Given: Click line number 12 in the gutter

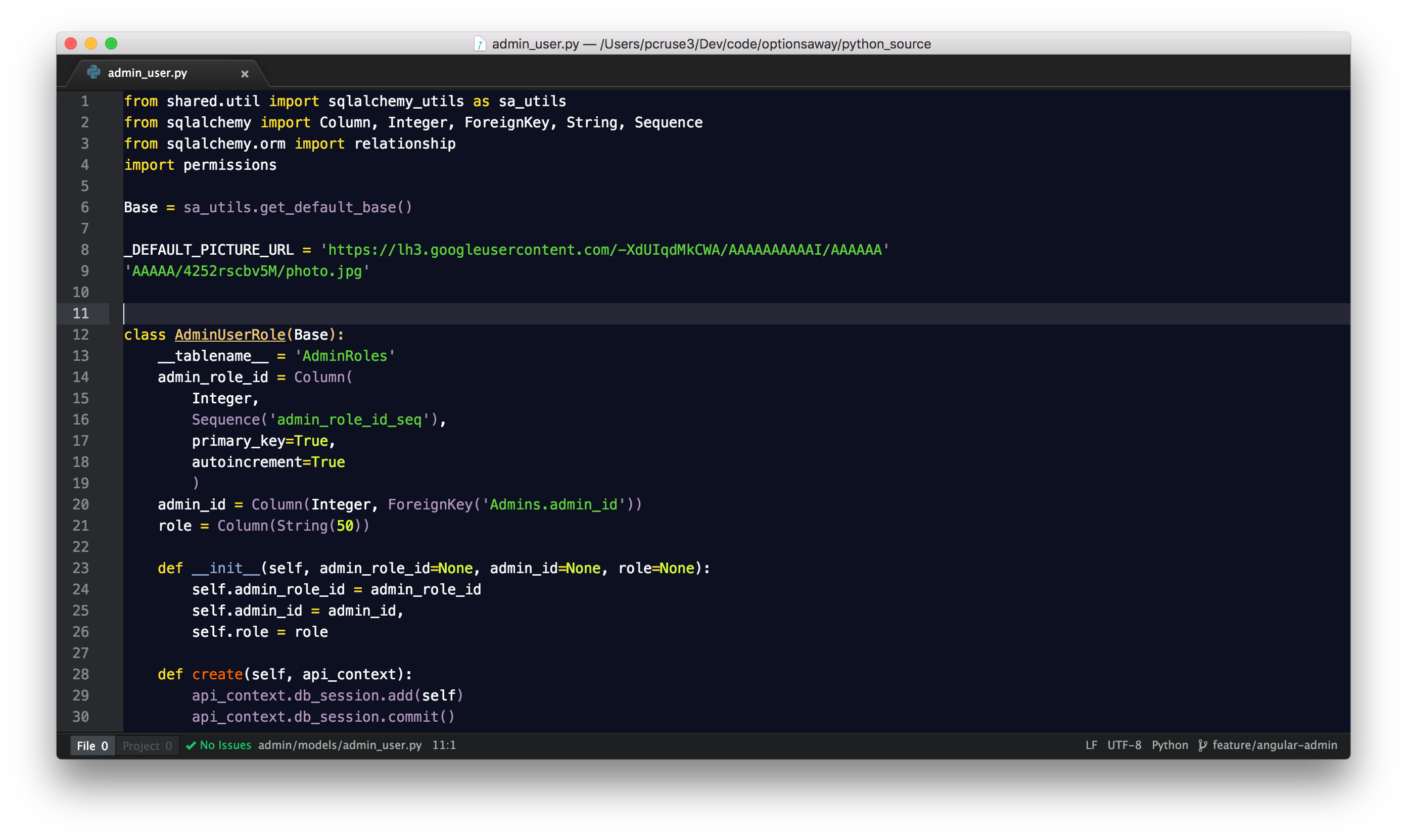Looking at the screenshot, I should (81, 335).
